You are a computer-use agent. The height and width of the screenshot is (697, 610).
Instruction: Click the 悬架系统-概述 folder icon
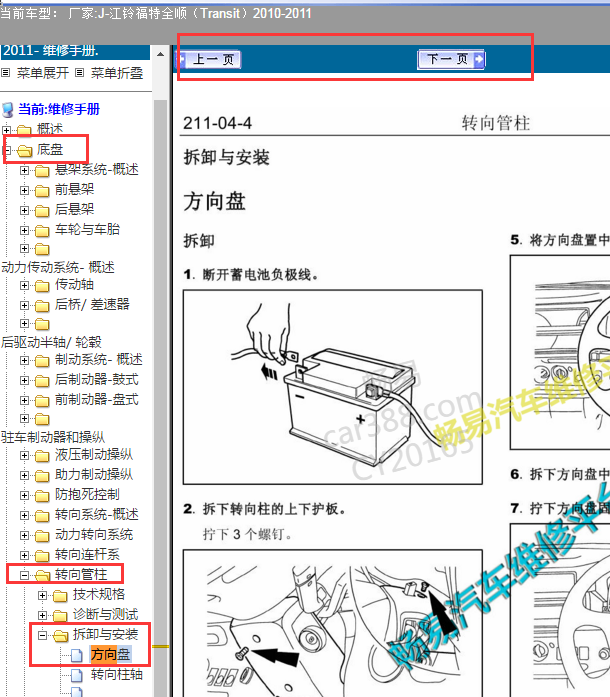coord(42,171)
